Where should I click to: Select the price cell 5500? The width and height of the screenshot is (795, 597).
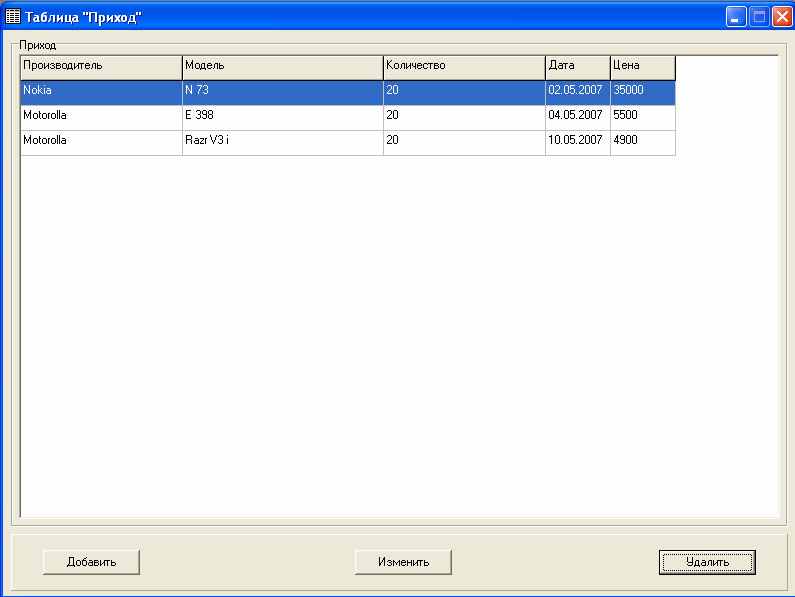click(643, 118)
